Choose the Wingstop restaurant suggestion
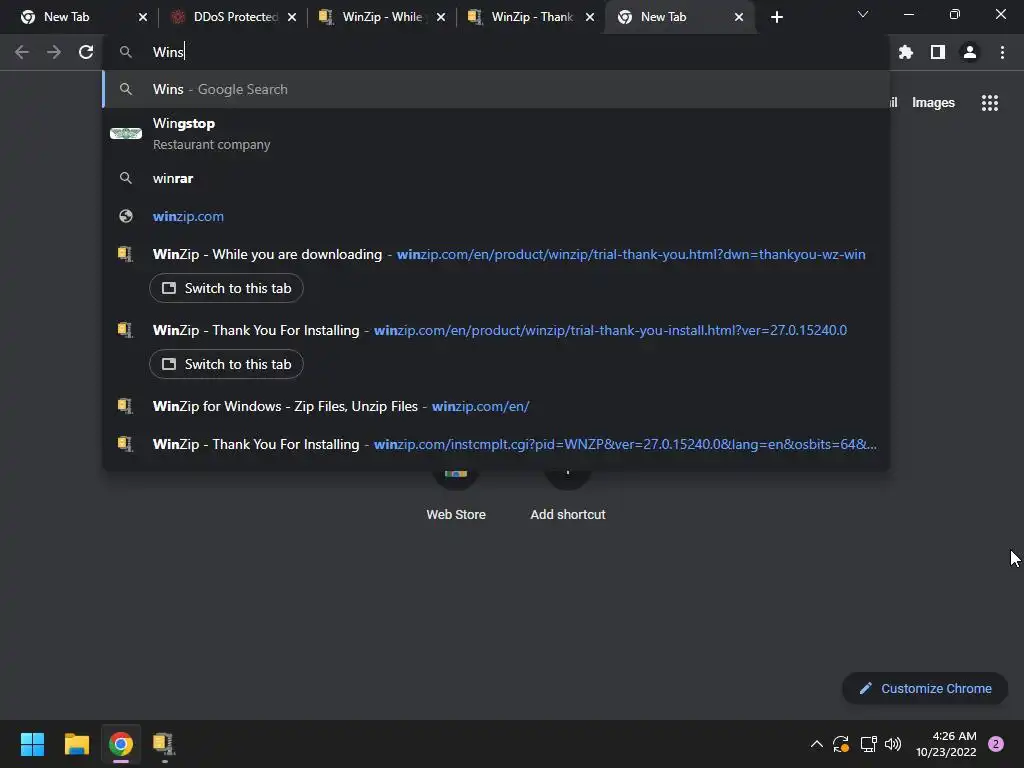1024x768 pixels. tap(496, 134)
